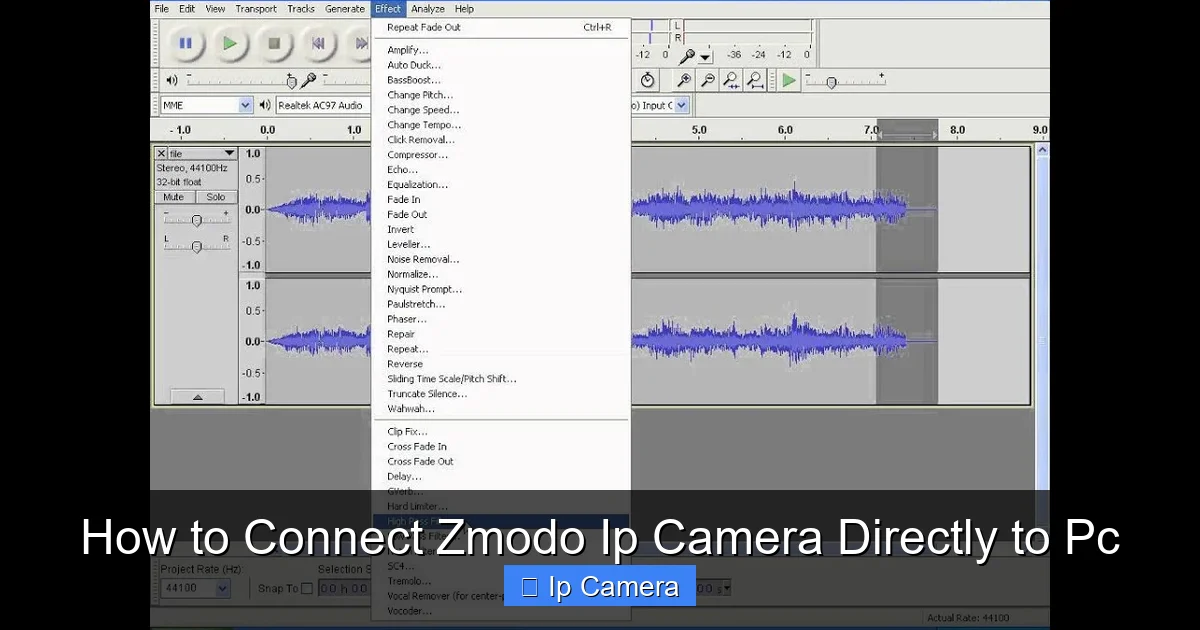Choose Repeat Fade Out from Effect menu
1200x630 pixels.
click(501, 27)
